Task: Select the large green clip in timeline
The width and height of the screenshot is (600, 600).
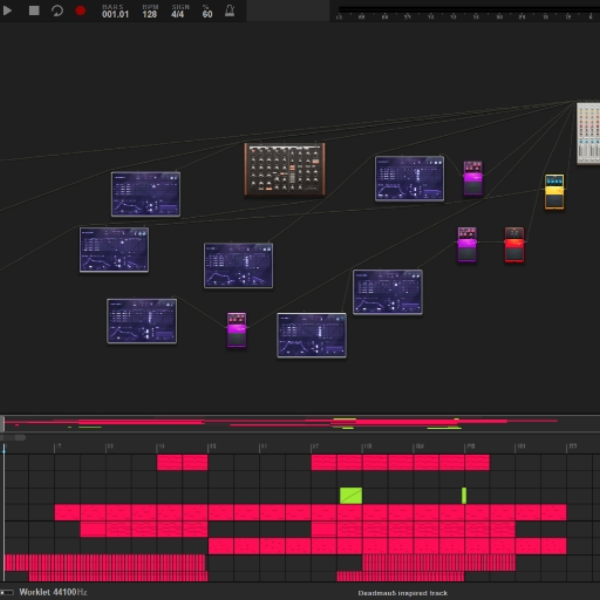Action: point(351,496)
